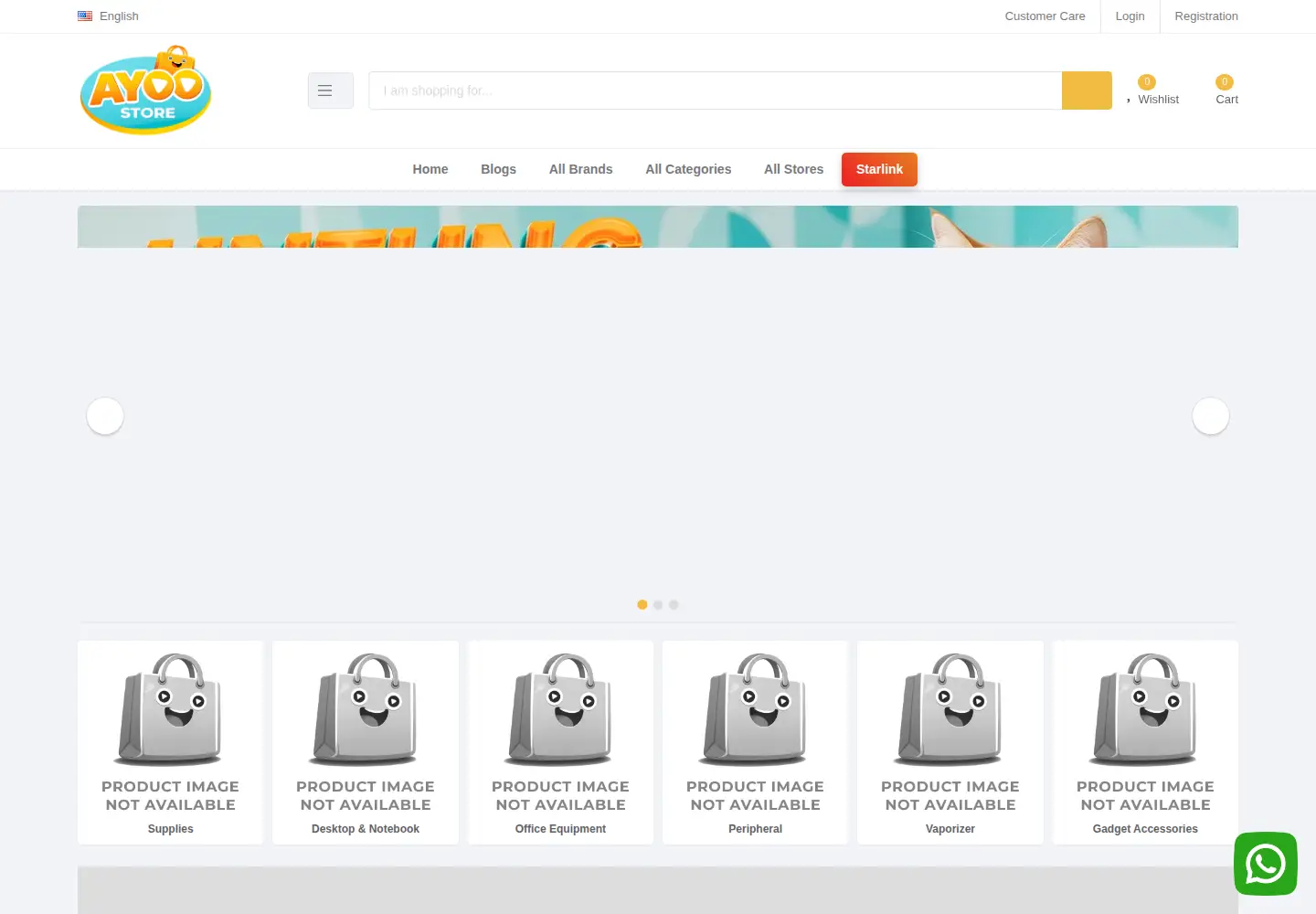Open the hamburger categories menu
Screen dimensions: 1316x914
330,90
